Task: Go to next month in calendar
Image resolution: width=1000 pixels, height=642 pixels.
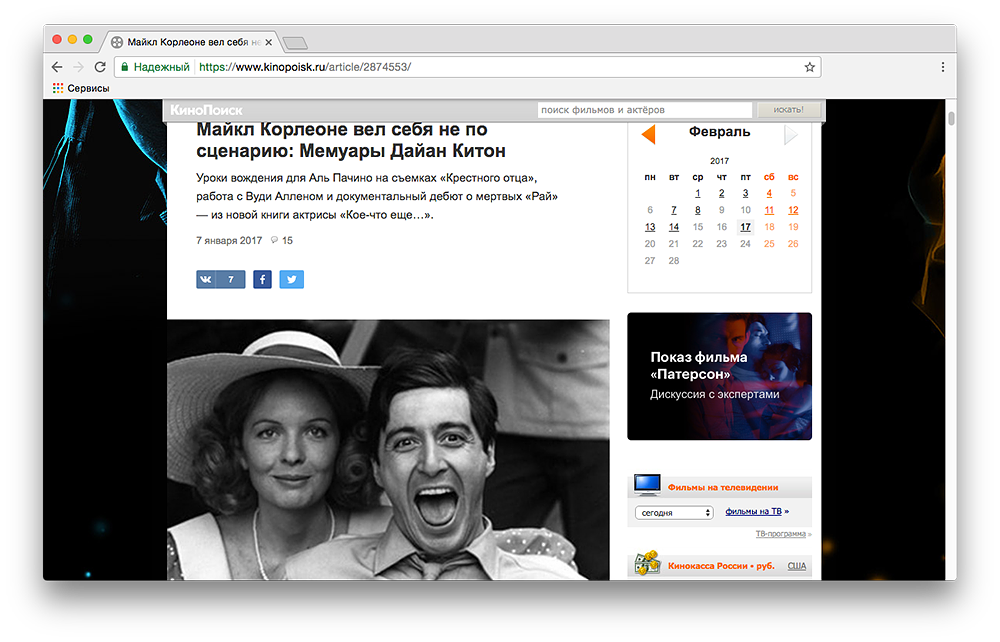Action: point(791,134)
